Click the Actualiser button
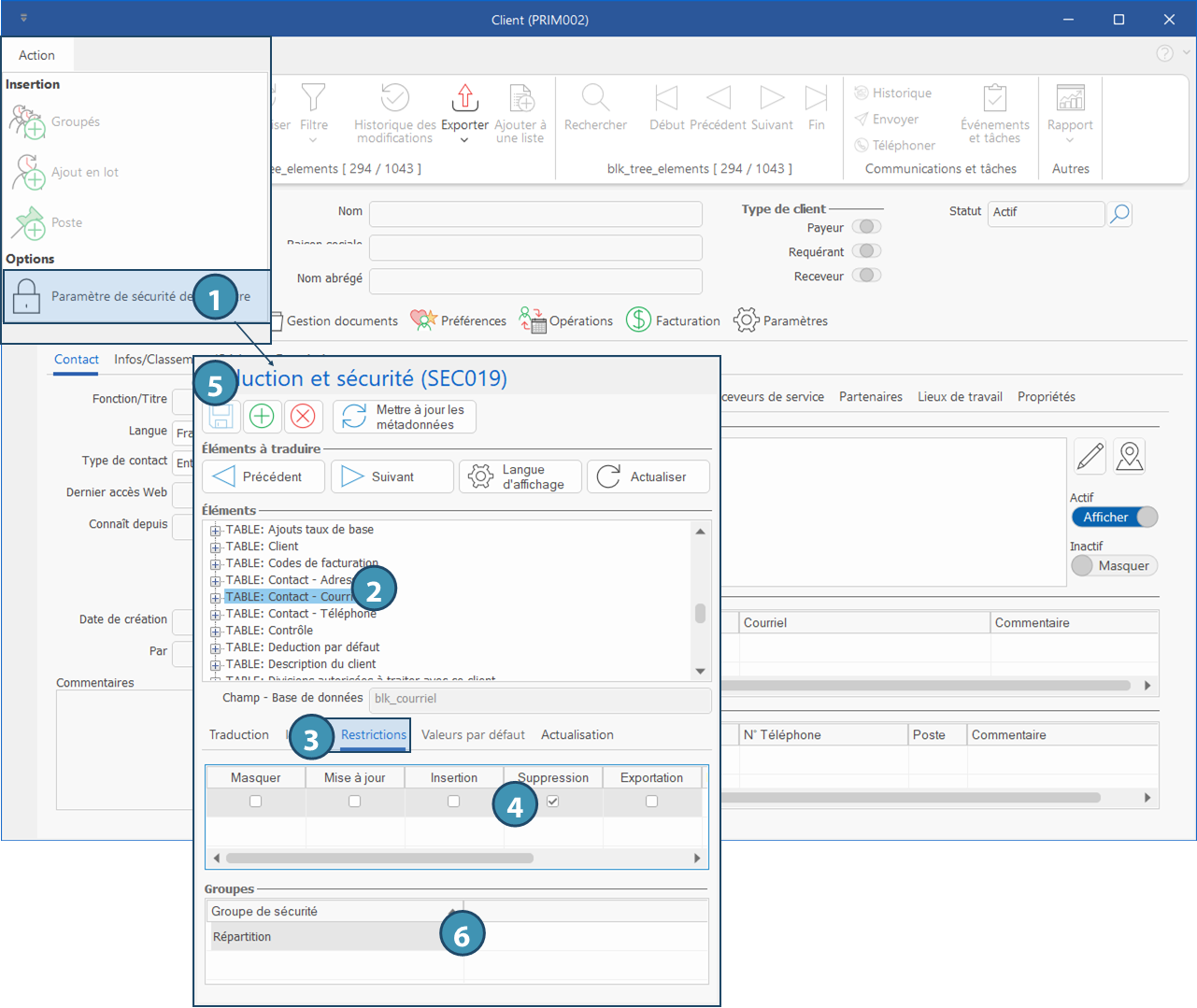 tap(648, 476)
